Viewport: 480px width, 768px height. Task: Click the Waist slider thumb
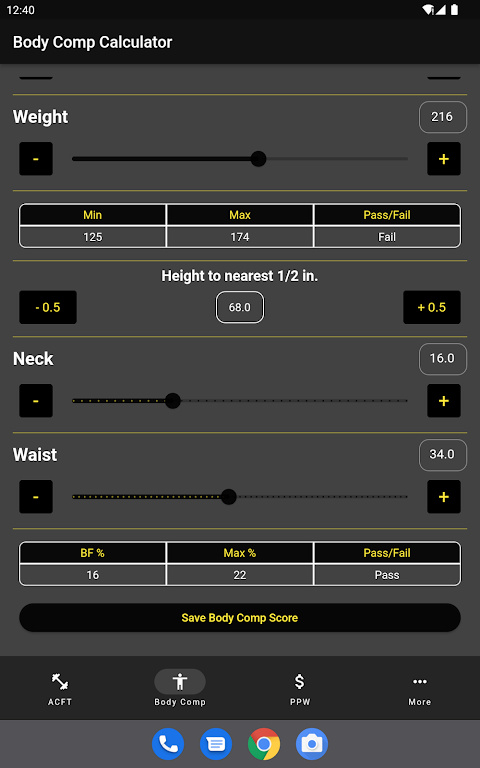229,497
